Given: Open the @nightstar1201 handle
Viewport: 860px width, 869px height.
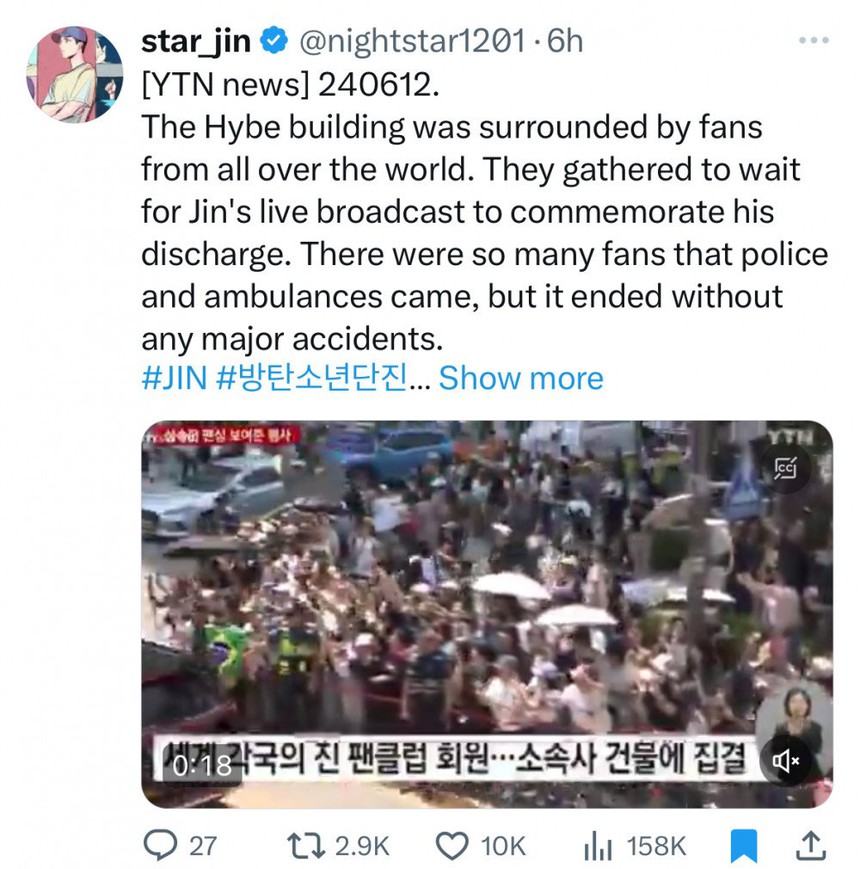Looking at the screenshot, I should tap(412, 41).
